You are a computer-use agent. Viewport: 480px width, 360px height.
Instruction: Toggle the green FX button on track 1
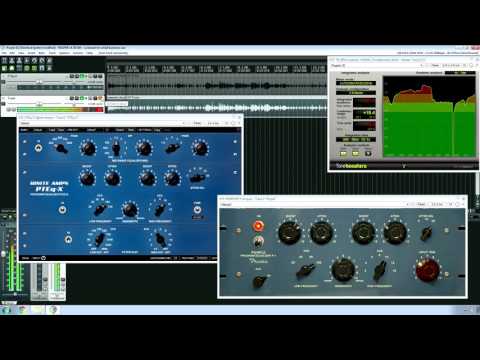click(x=82, y=76)
